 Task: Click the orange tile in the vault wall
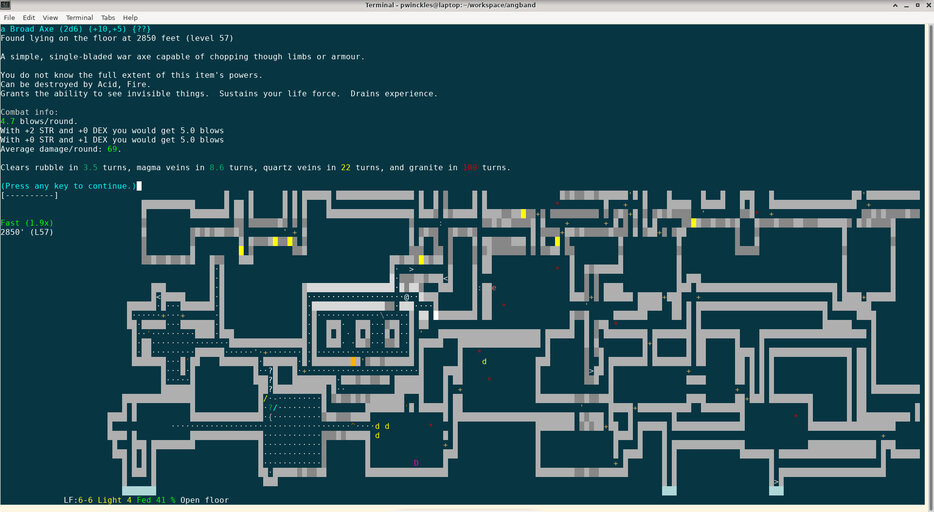tap(354, 361)
